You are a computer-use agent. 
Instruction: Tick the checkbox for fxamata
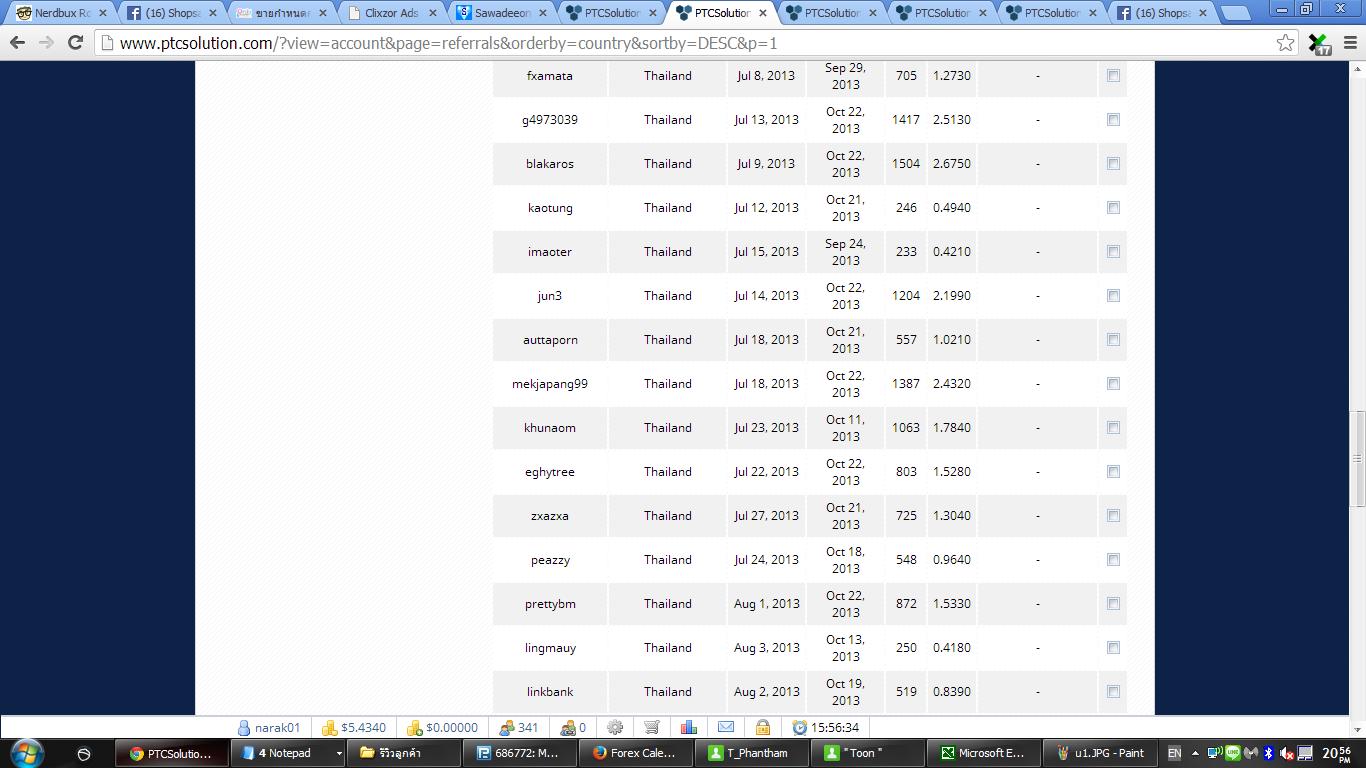(x=1113, y=76)
